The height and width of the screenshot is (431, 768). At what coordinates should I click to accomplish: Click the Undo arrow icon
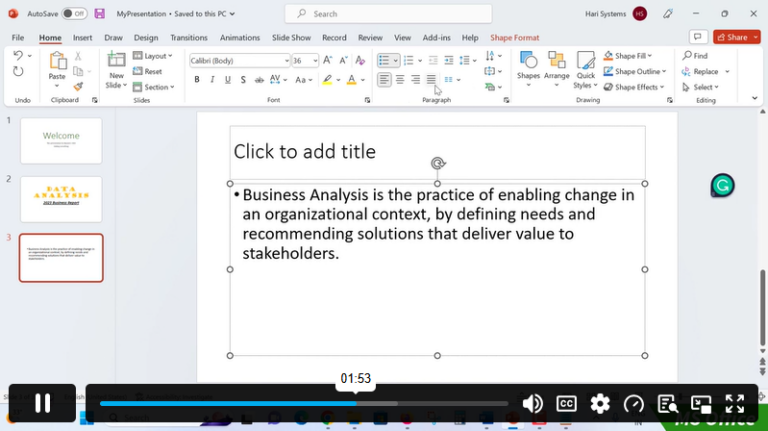[18, 55]
